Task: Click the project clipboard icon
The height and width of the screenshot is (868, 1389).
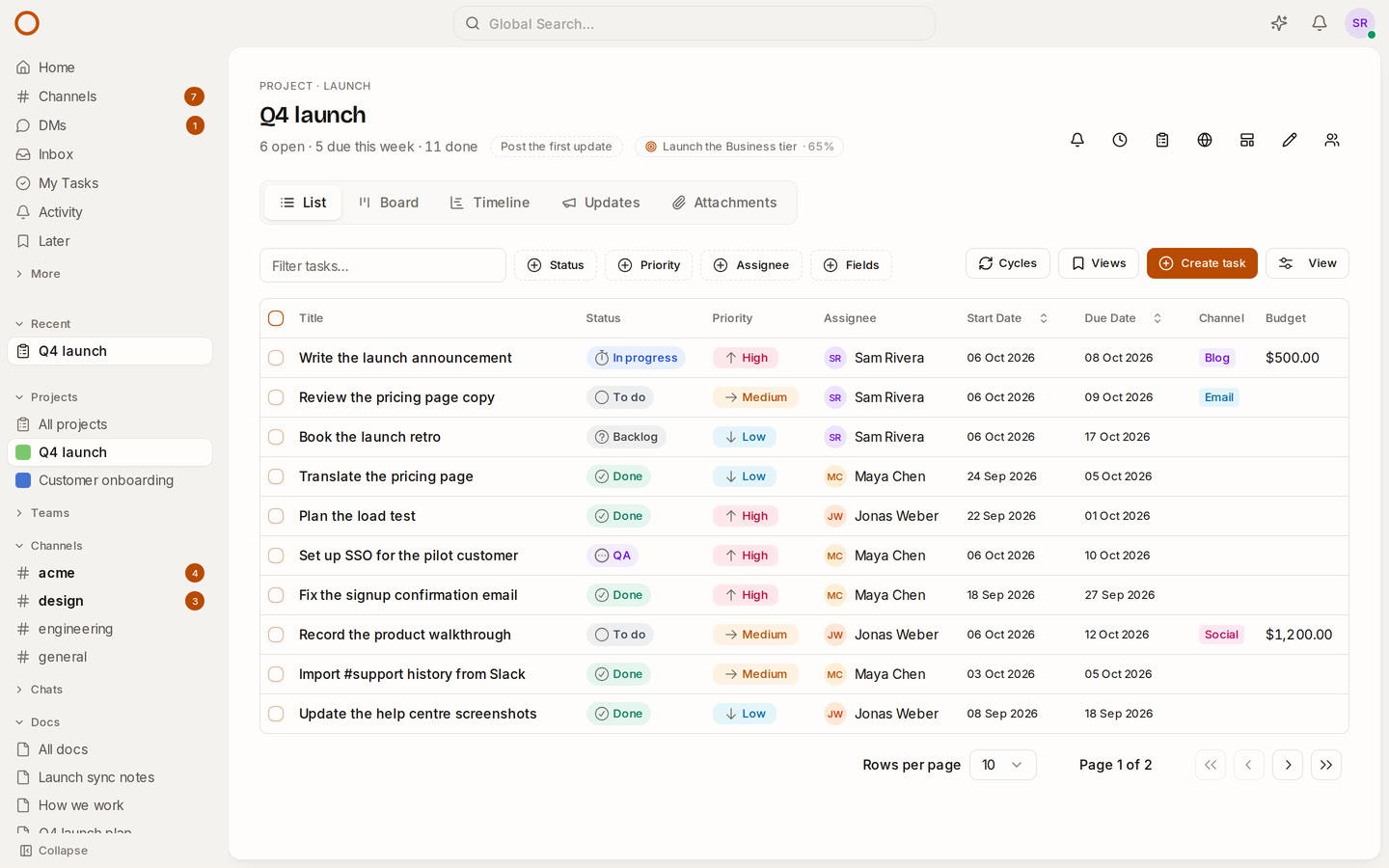Action: (x=1162, y=140)
